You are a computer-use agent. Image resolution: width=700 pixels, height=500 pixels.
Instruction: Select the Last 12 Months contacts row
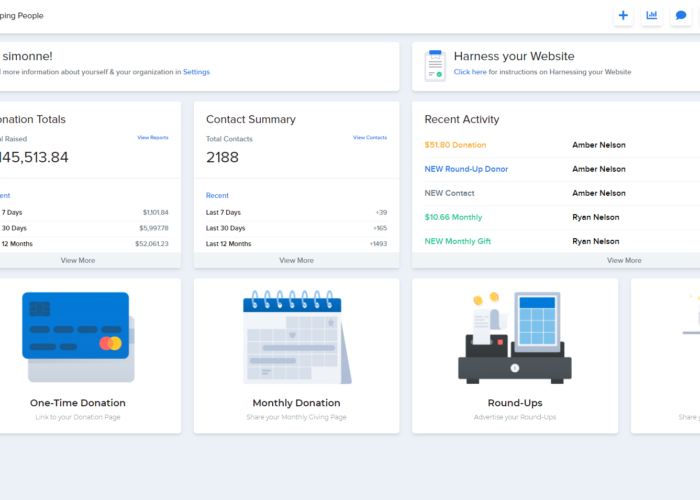pos(296,244)
